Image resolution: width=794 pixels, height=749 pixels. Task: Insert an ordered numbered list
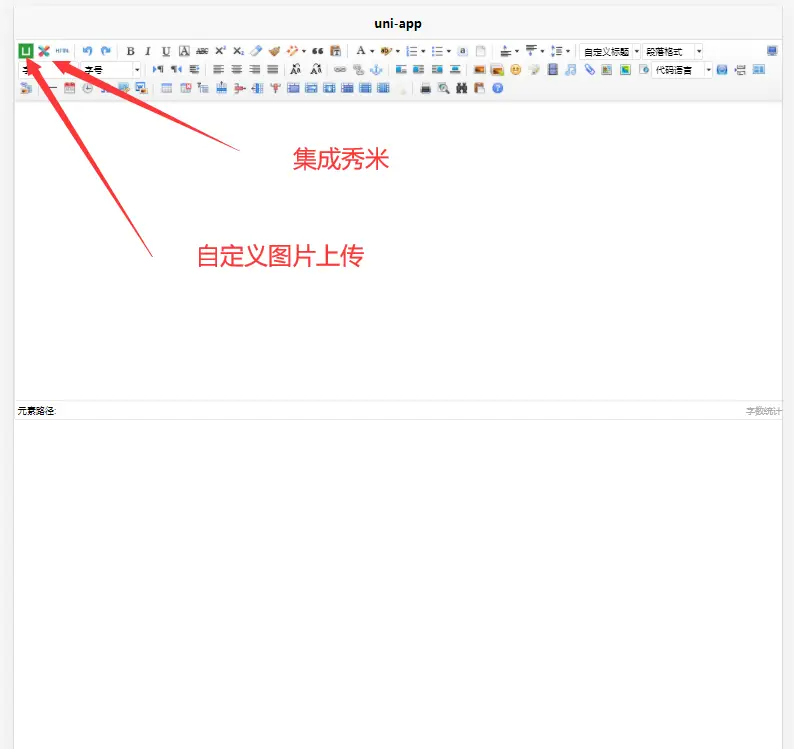click(412, 51)
